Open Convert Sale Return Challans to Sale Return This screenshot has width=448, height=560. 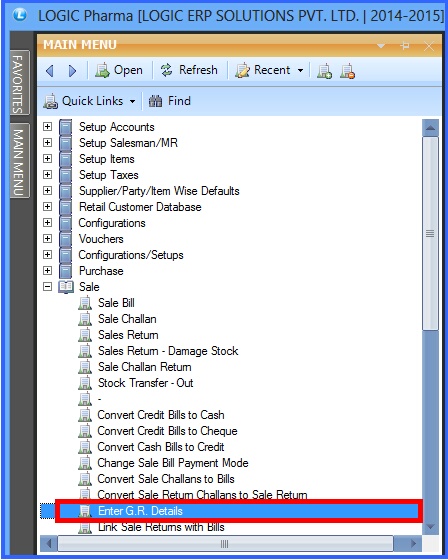click(x=202, y=495)
